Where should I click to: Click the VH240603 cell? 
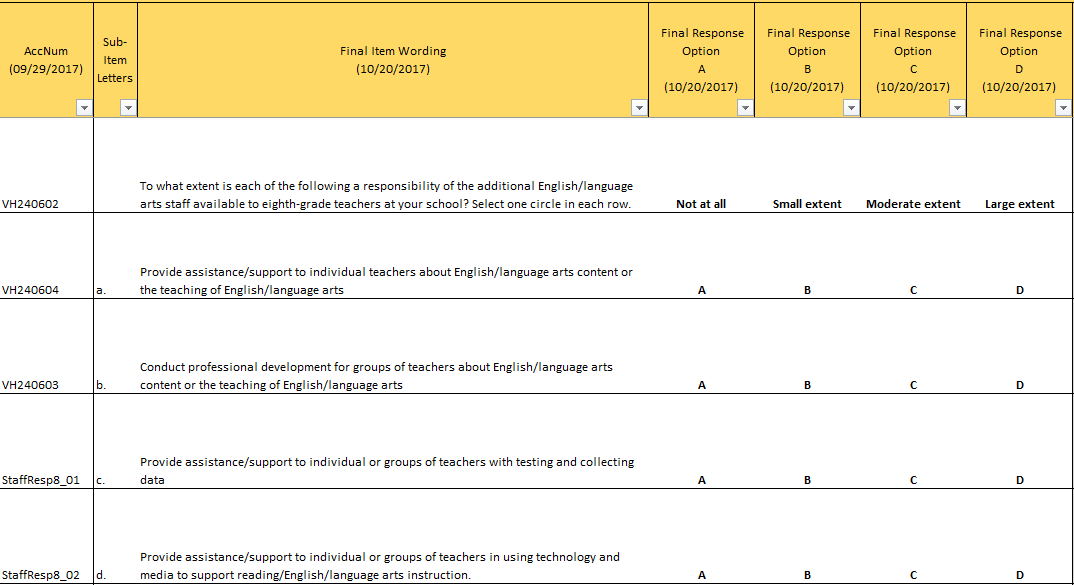click(x=47, y=346)
